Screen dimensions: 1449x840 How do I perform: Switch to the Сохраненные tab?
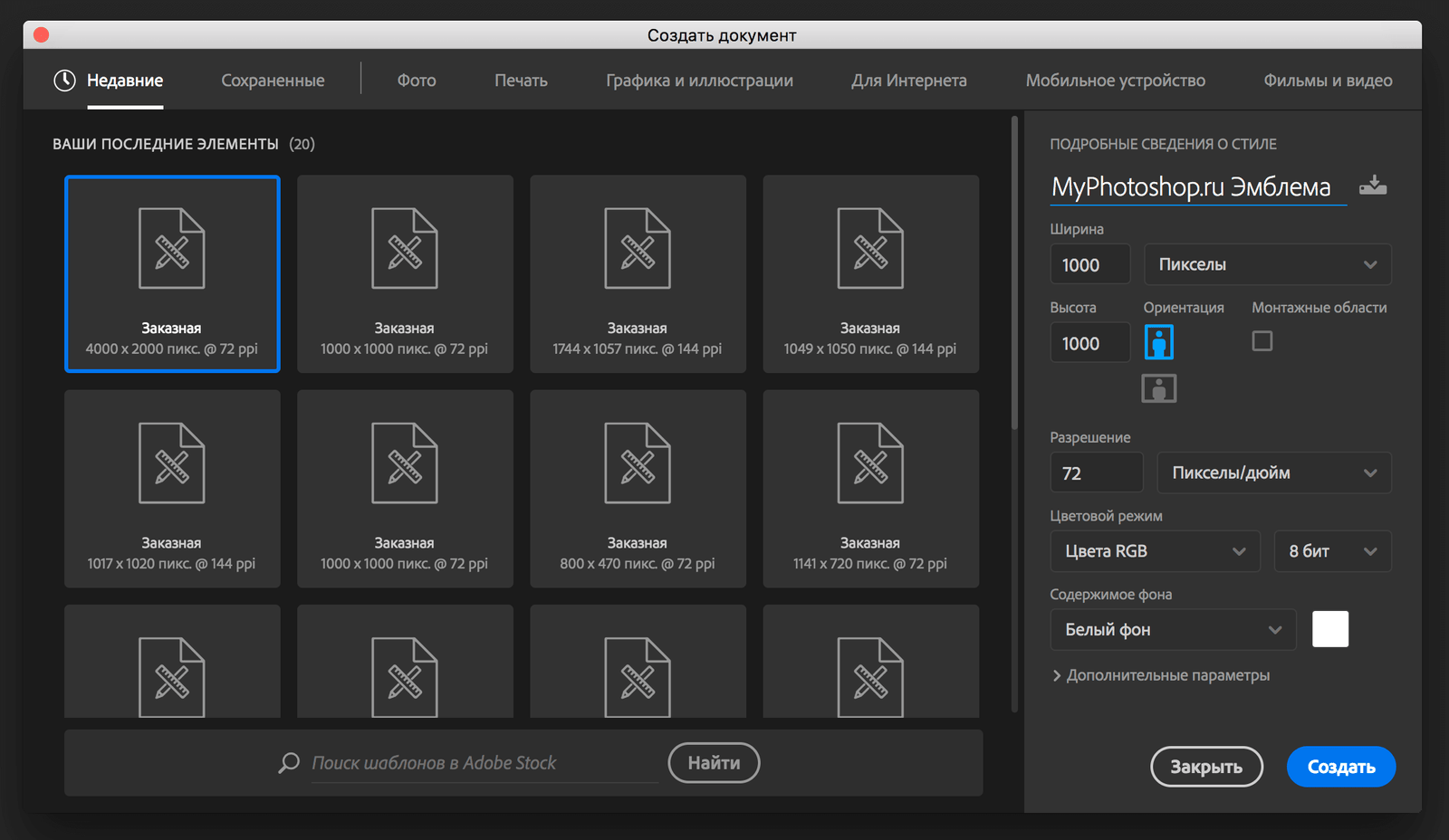[x=273, y=81]
